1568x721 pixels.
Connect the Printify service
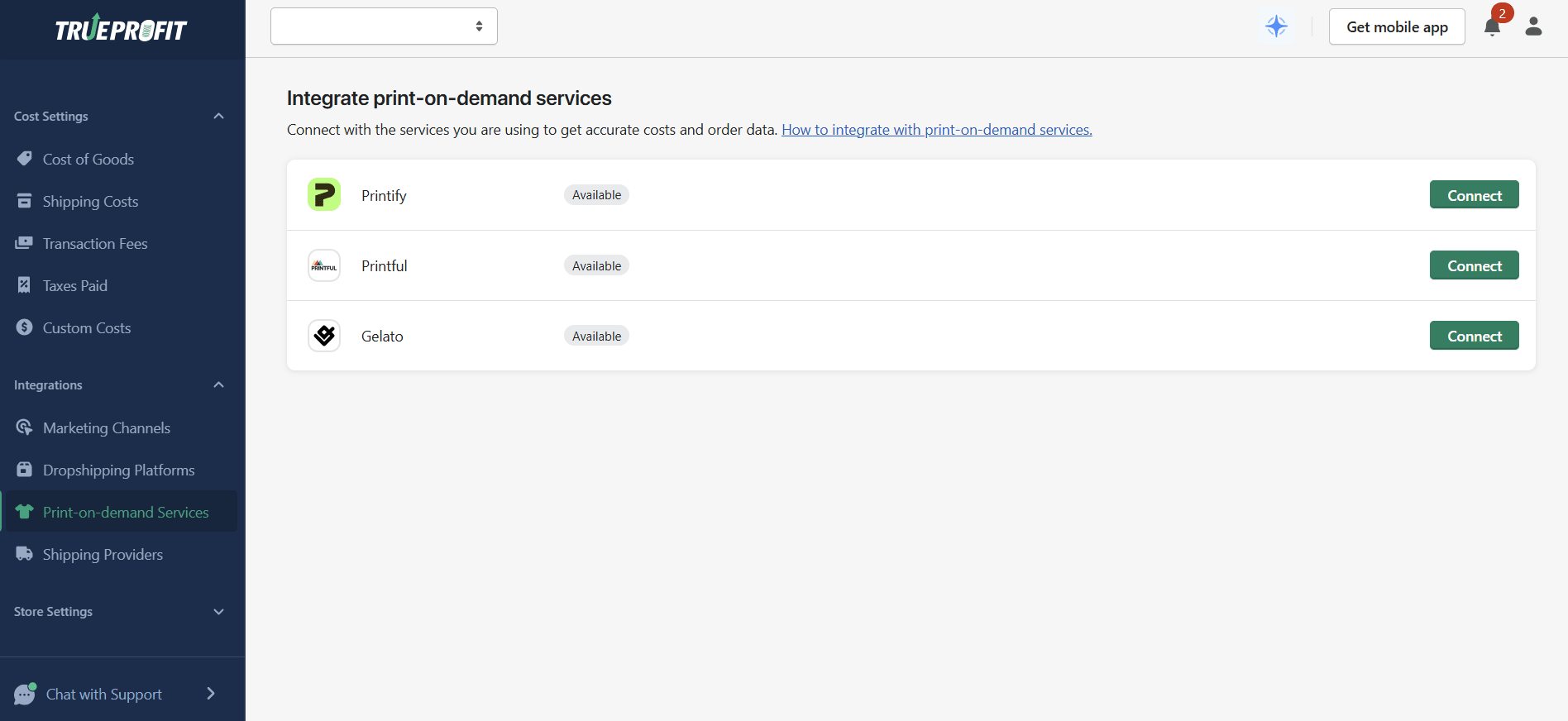point(1474,195)
